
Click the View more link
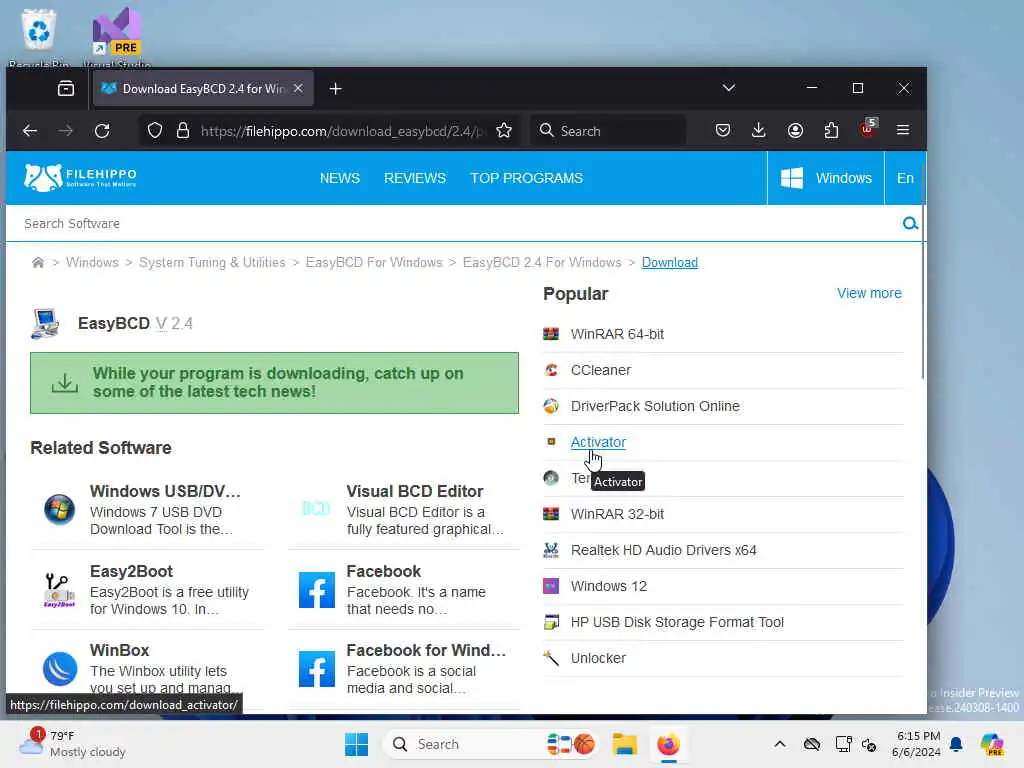pos(869,293)
